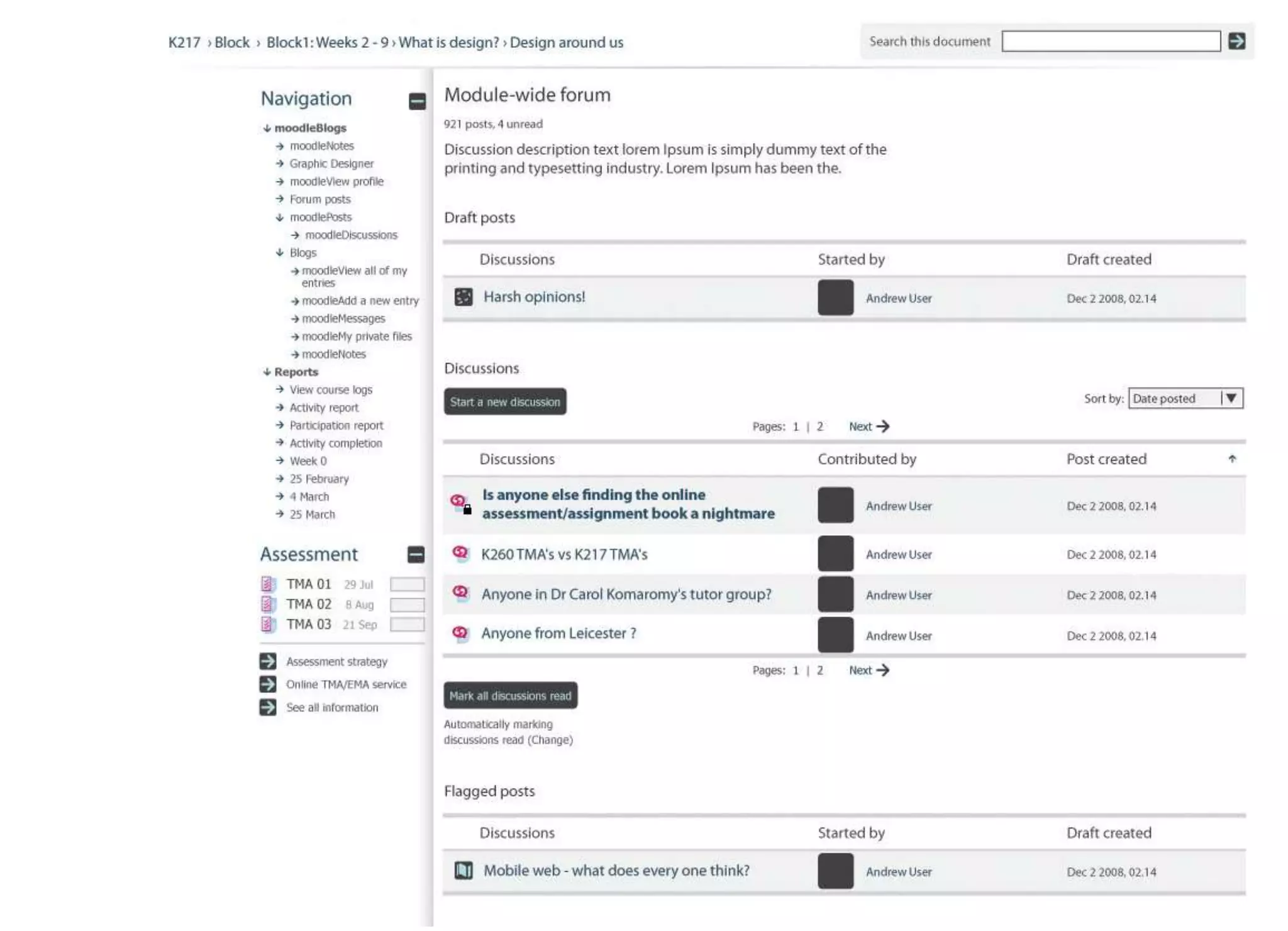The height and width of the screenshot is (931, 1288).
Task: Click arrow icon beside Assessment strategy
Action: (268, 661)
